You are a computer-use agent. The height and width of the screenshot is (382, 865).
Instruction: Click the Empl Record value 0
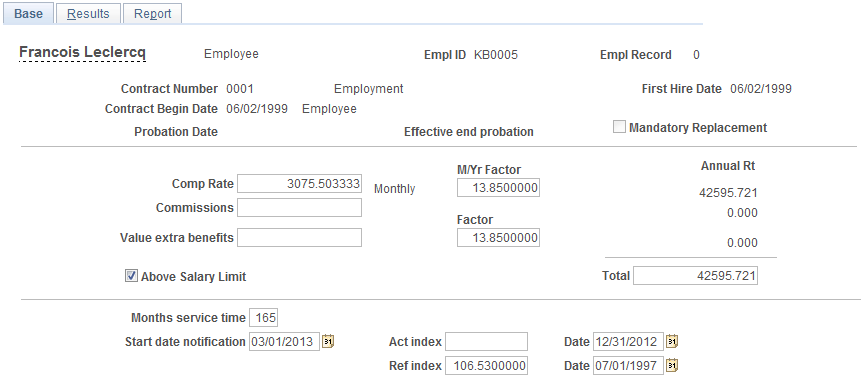click(696, 55)
